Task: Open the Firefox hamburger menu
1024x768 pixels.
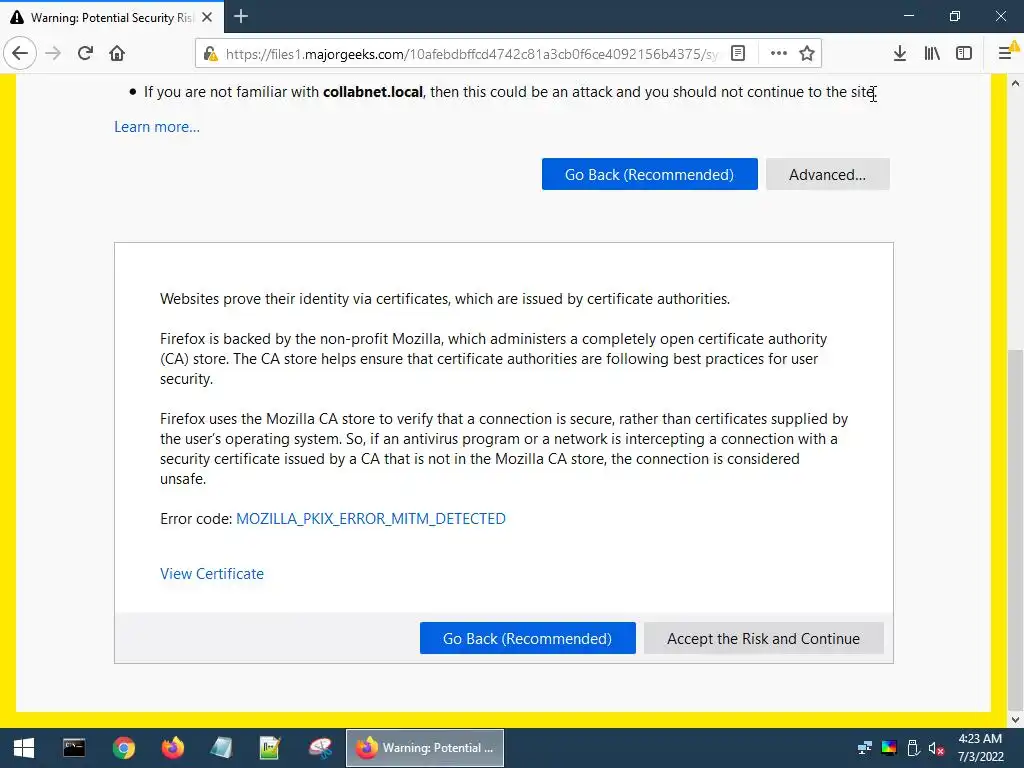Action: click(x=1006, y=53)
